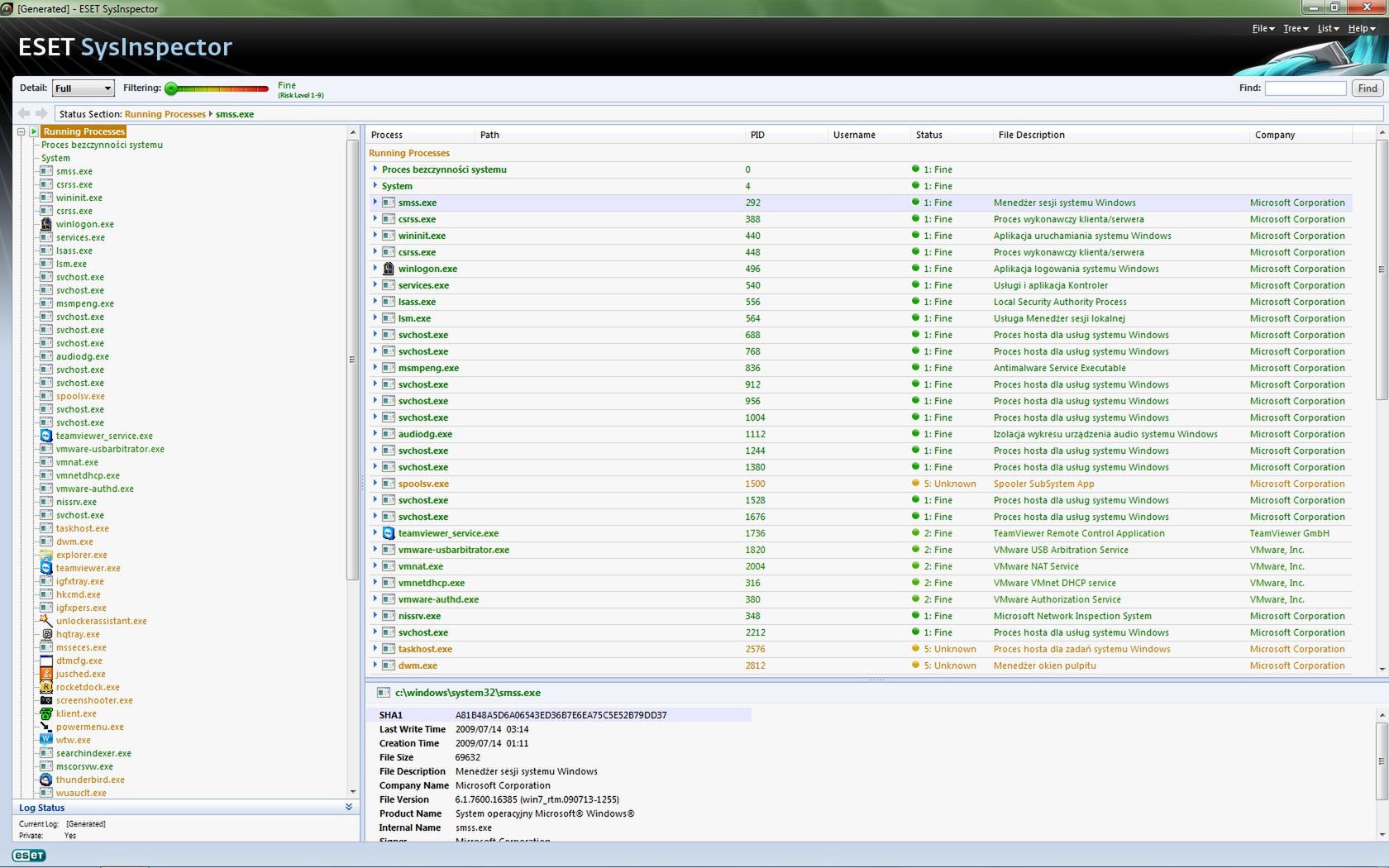Click teamviewer_service.exe icon in left tree
Image resolution: width=1389 pixels, height=868 pixels.
point(46,436)
